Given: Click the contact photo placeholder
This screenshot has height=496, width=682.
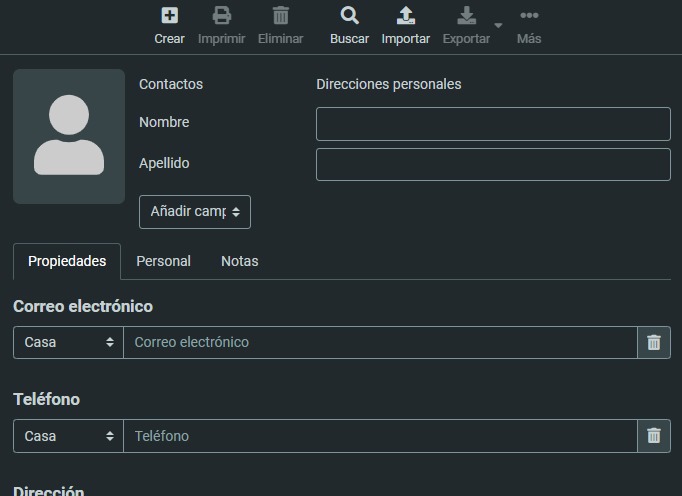Looking at the screenshot, I should click(69, 136).
